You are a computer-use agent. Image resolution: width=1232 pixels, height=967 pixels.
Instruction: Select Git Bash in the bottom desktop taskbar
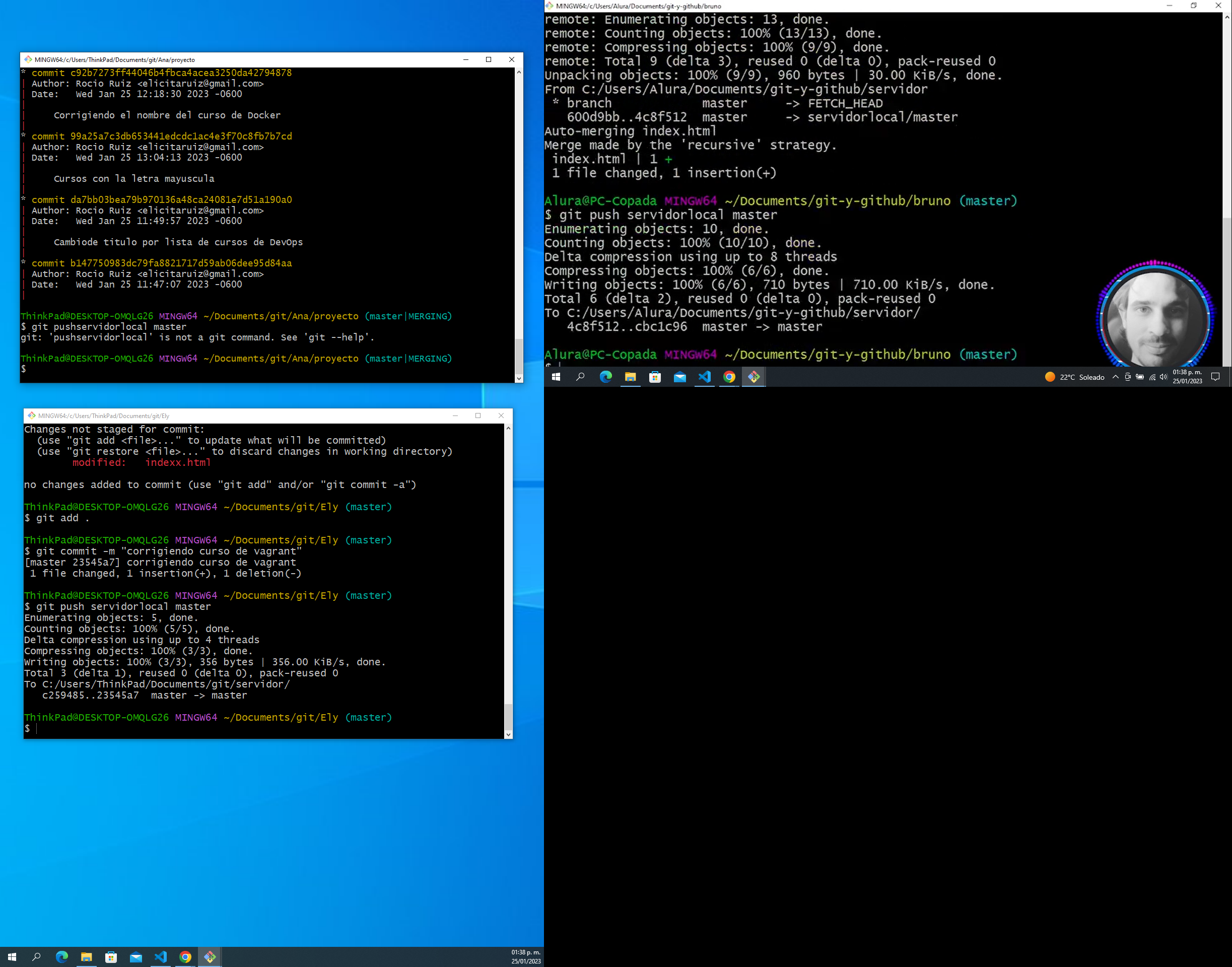pyautogui.click(x=210, y=957)
